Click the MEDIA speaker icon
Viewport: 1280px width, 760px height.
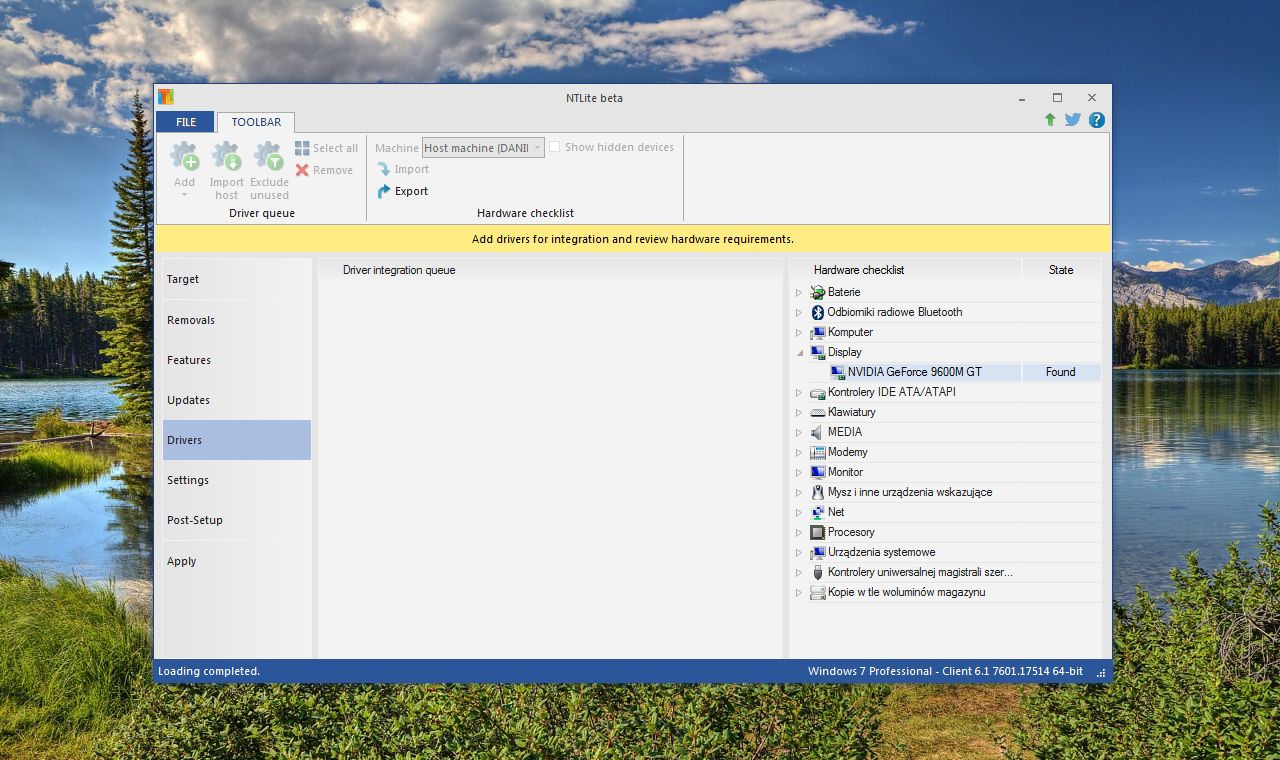[818, 432]
